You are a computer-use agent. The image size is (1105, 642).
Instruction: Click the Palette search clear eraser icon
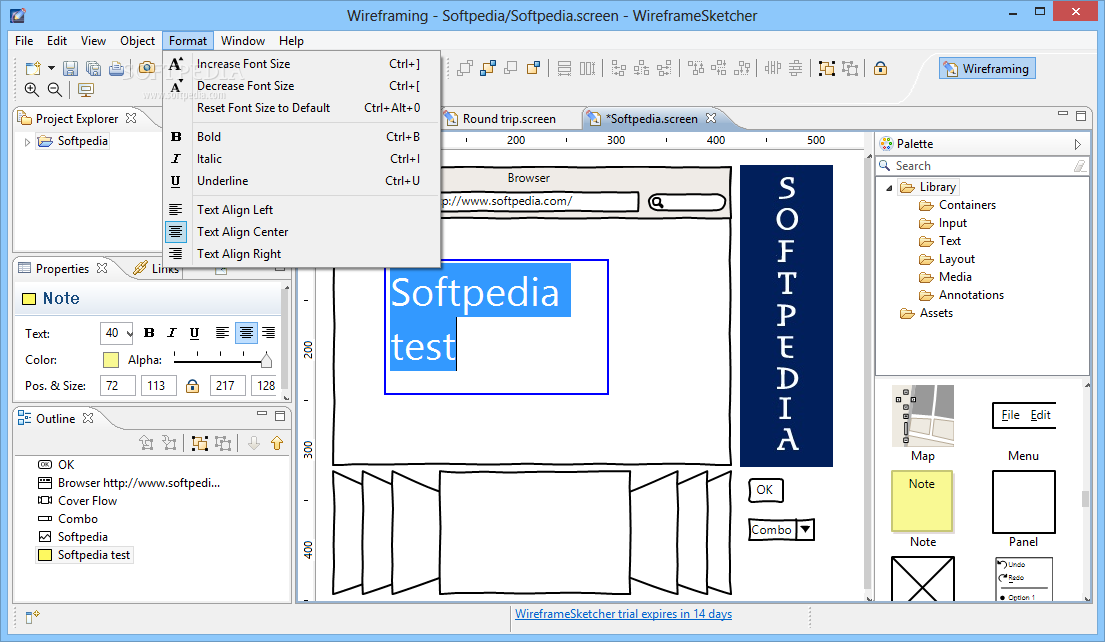pos(1080,166)
